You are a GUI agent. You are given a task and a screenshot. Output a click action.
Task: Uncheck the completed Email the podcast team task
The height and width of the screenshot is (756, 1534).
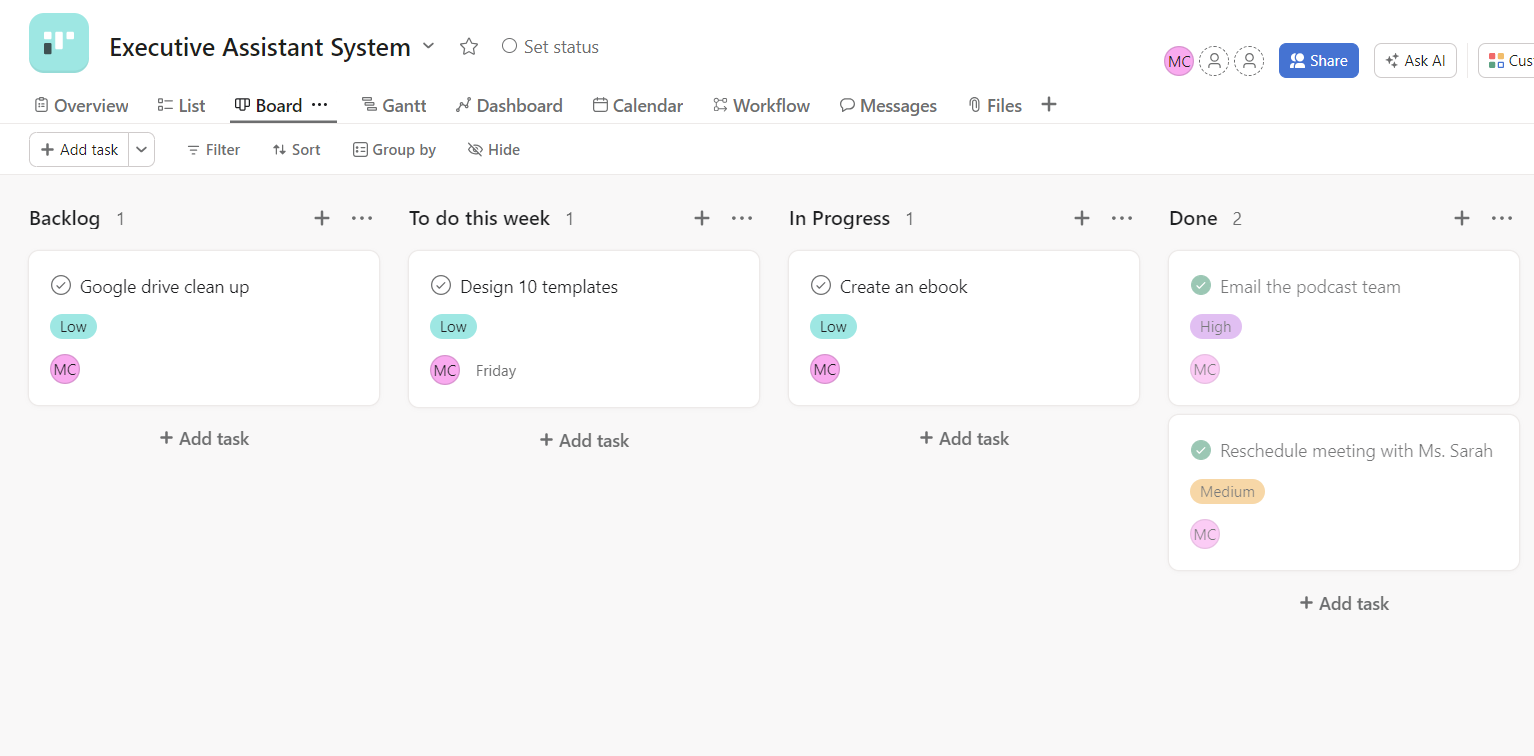tap(1201, 286)
